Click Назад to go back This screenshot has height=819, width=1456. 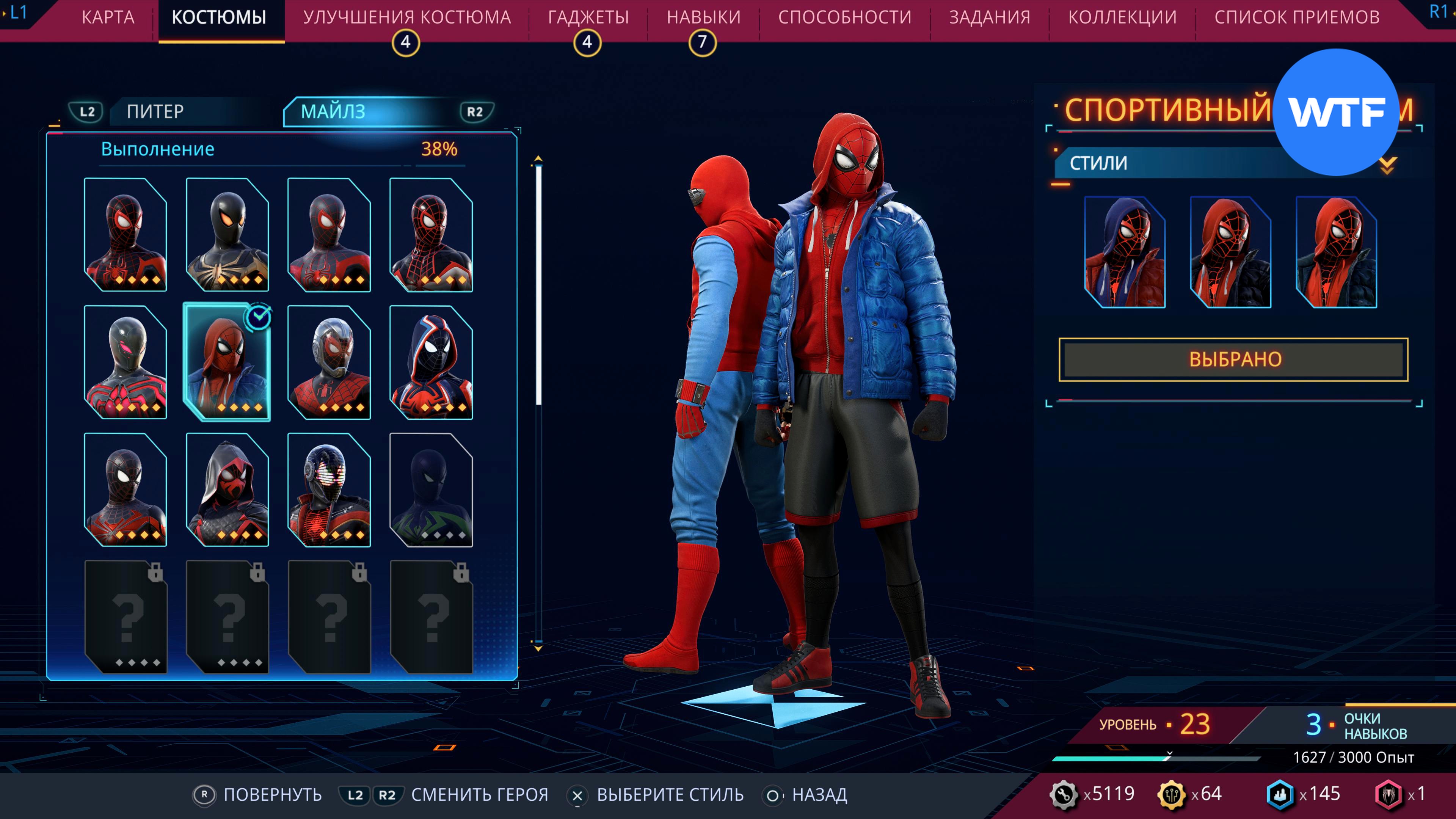[819, 795]
